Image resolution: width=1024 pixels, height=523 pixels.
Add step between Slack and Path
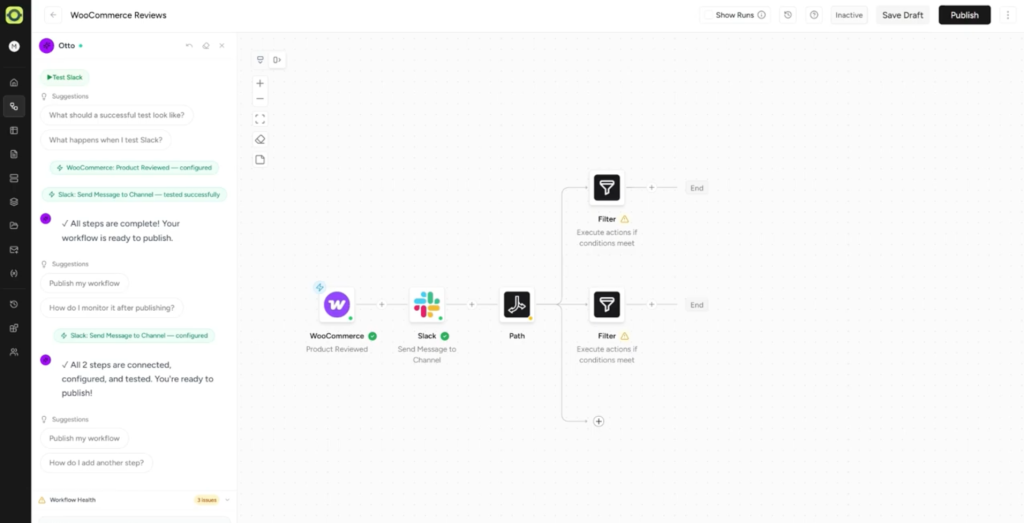[472, 304]
